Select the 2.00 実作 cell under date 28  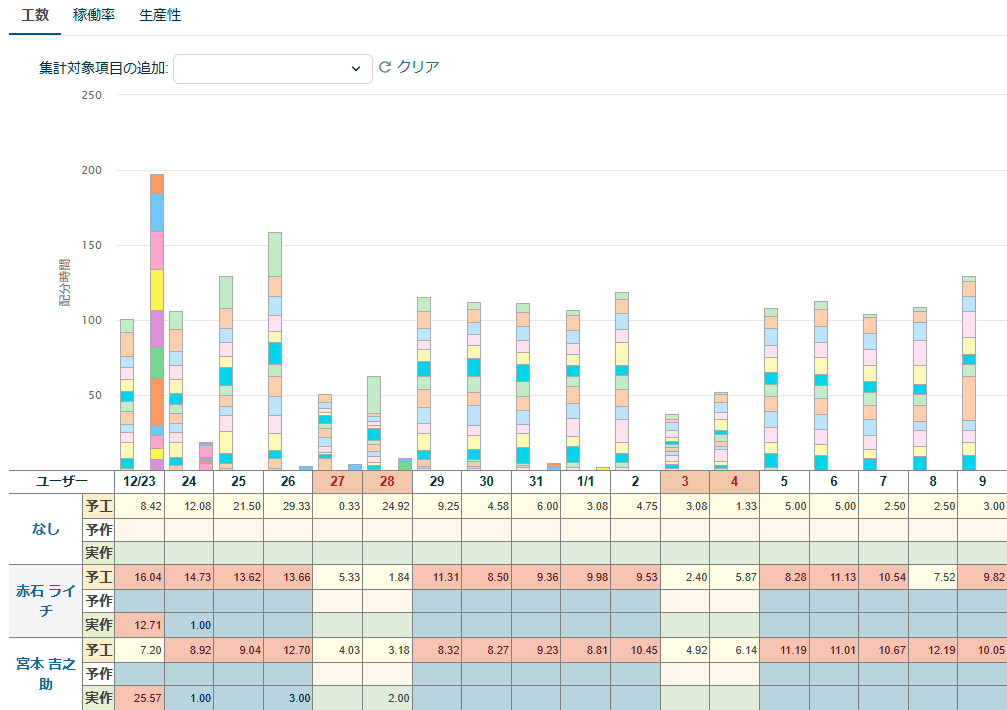point(387,698)
